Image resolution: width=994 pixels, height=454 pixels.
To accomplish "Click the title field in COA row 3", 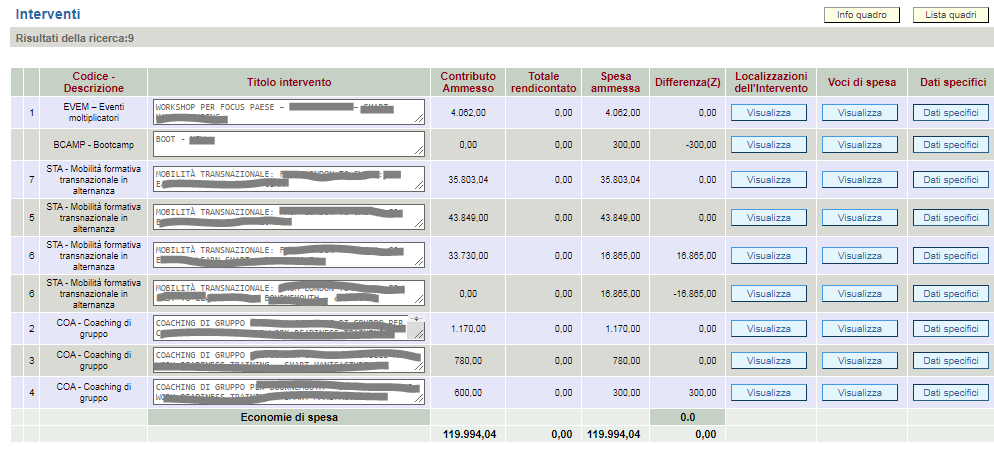I will 287,360.
